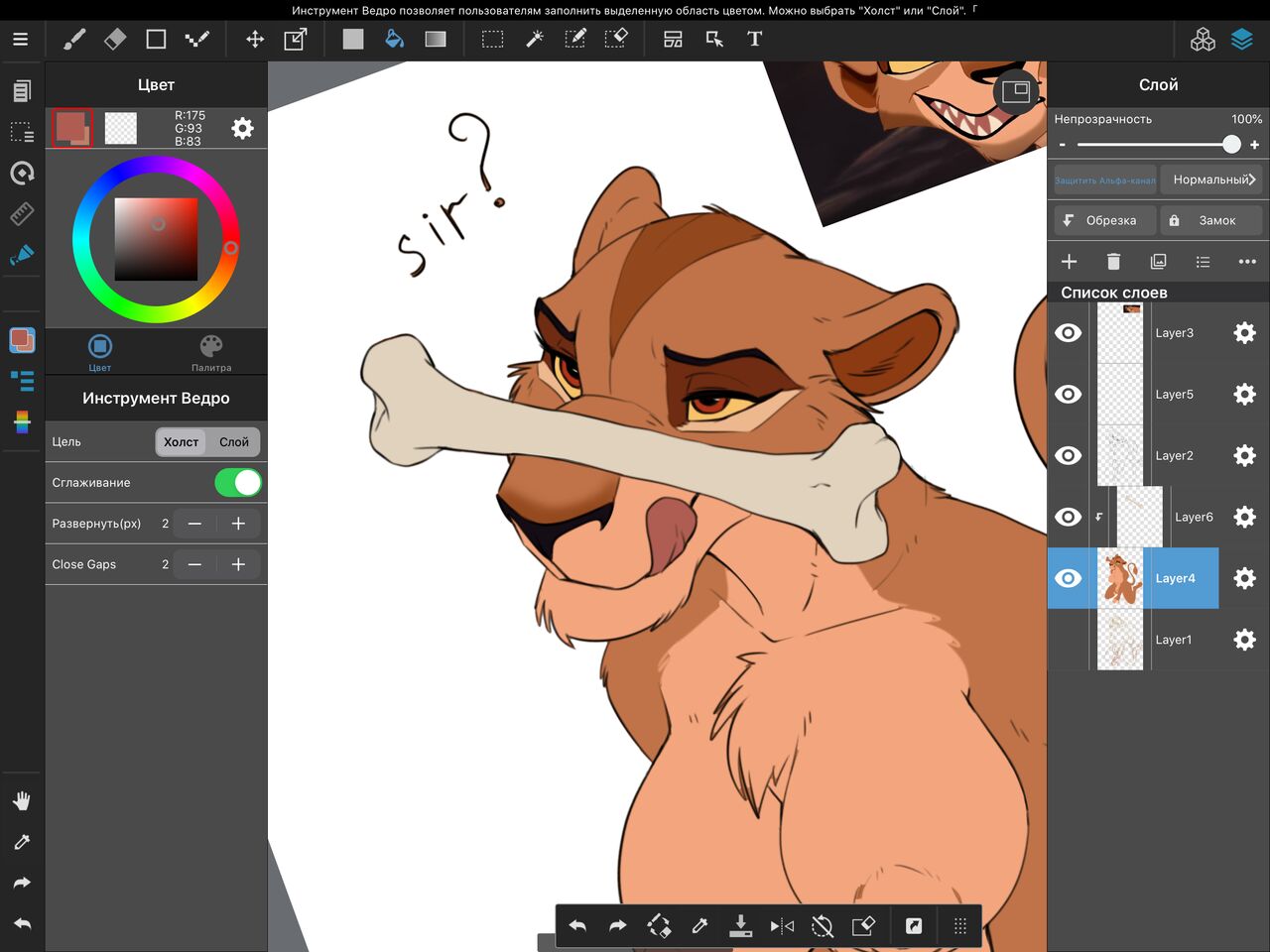Select the Text tool
This screenshot has height=952, width=1270.
pyautogui.click(x=755, y=39)
